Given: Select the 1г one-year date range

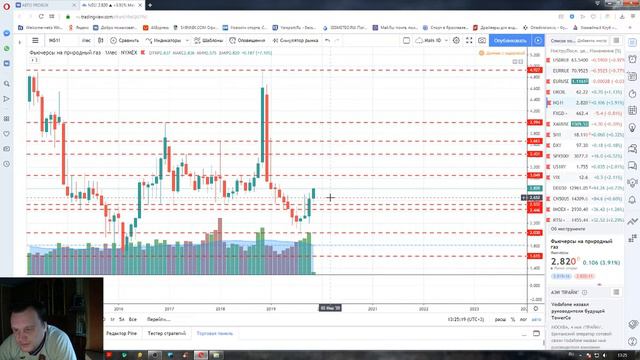Looking at the screenshot, I should coord(113,319).
